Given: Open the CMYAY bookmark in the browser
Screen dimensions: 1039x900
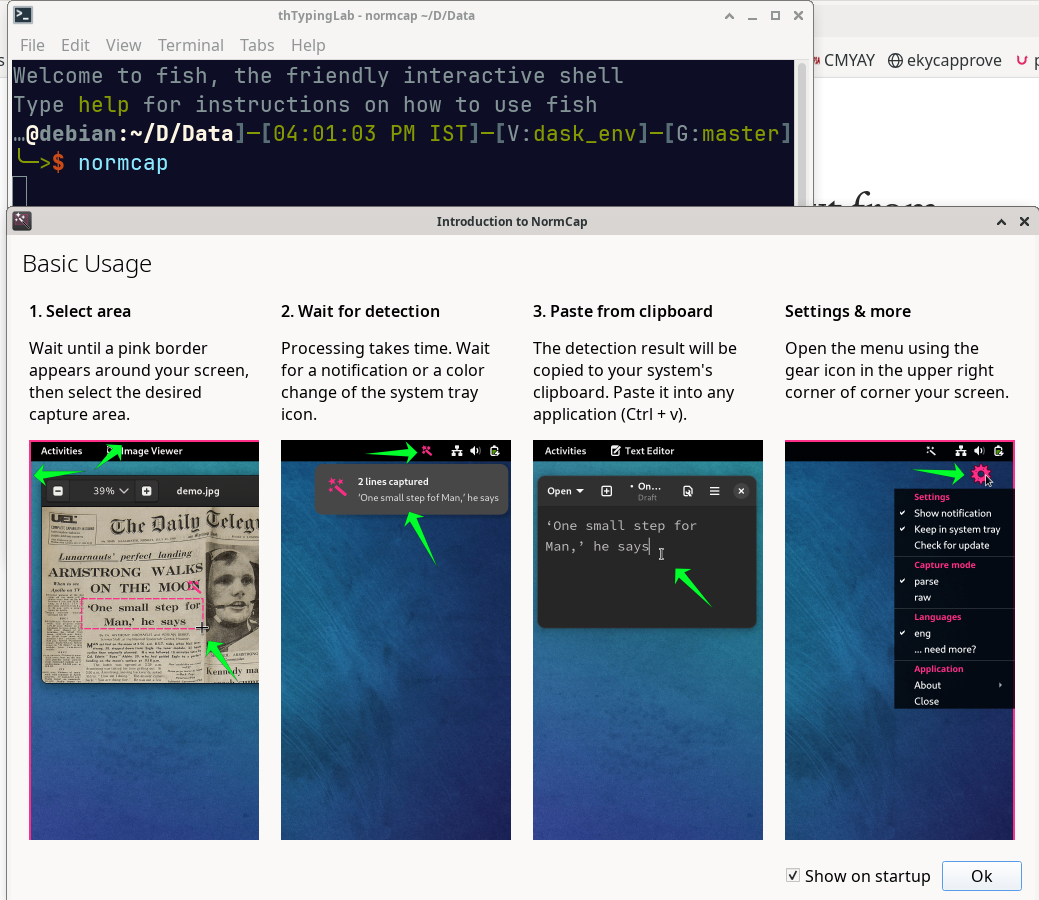Looking at the screenshot, I should point(849,60).
